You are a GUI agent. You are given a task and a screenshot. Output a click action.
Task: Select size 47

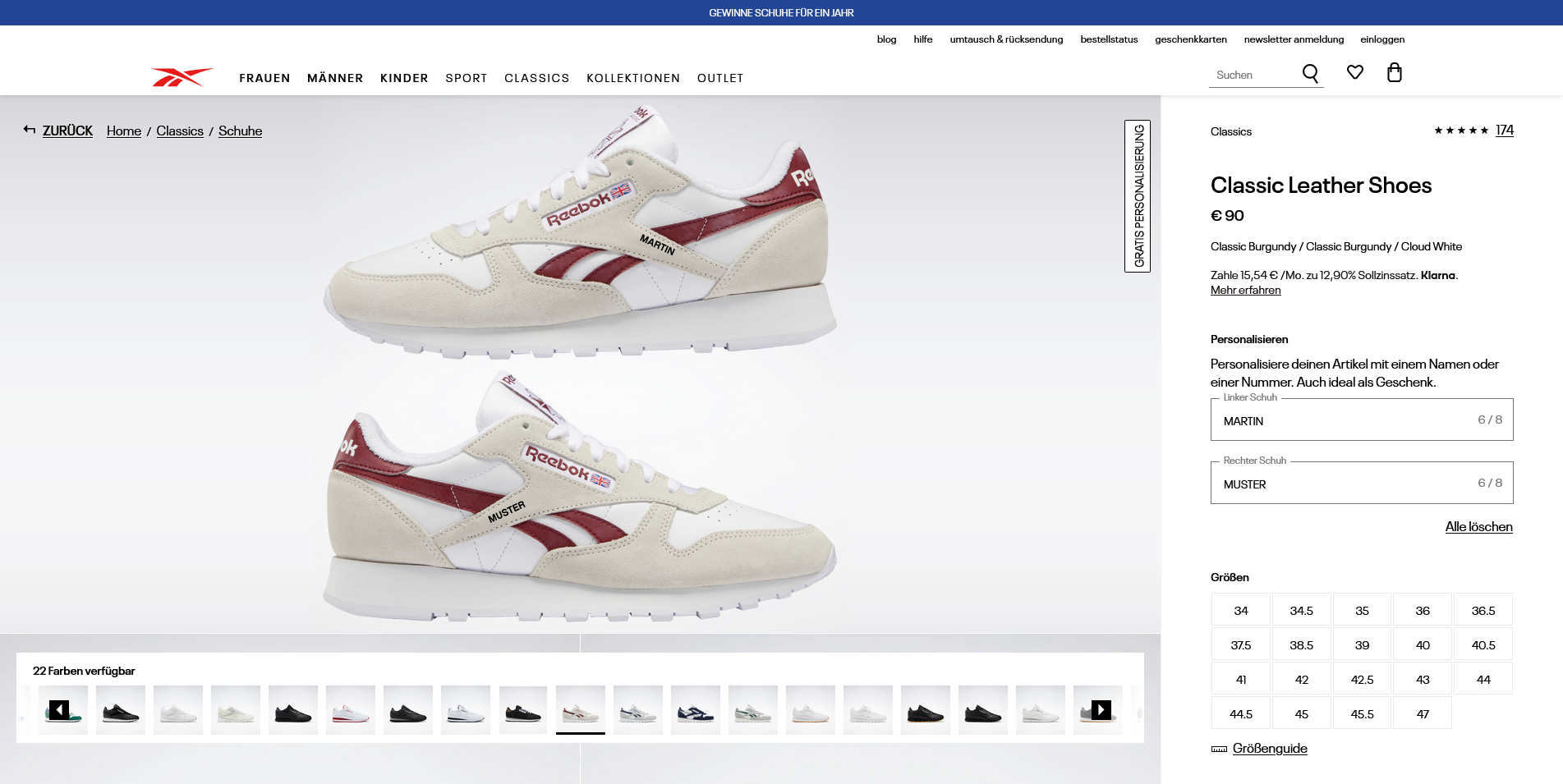click(x=1423, y=713)
